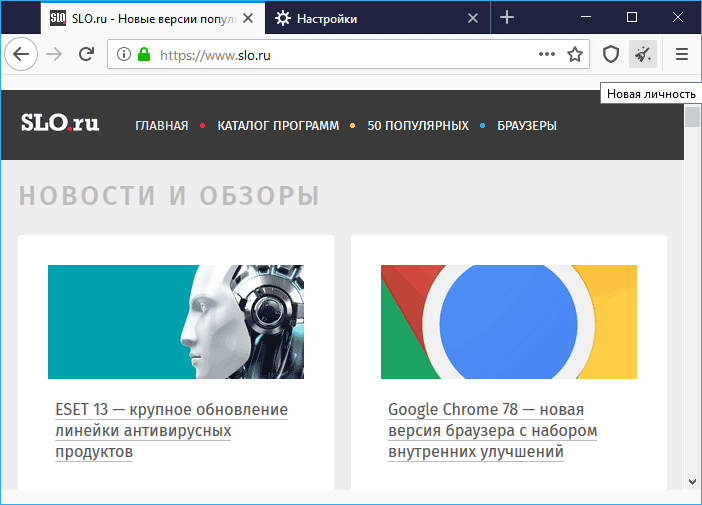Click the New Identity broom icon
Screen dimensions: 702x505
click(x=643, y=54)
